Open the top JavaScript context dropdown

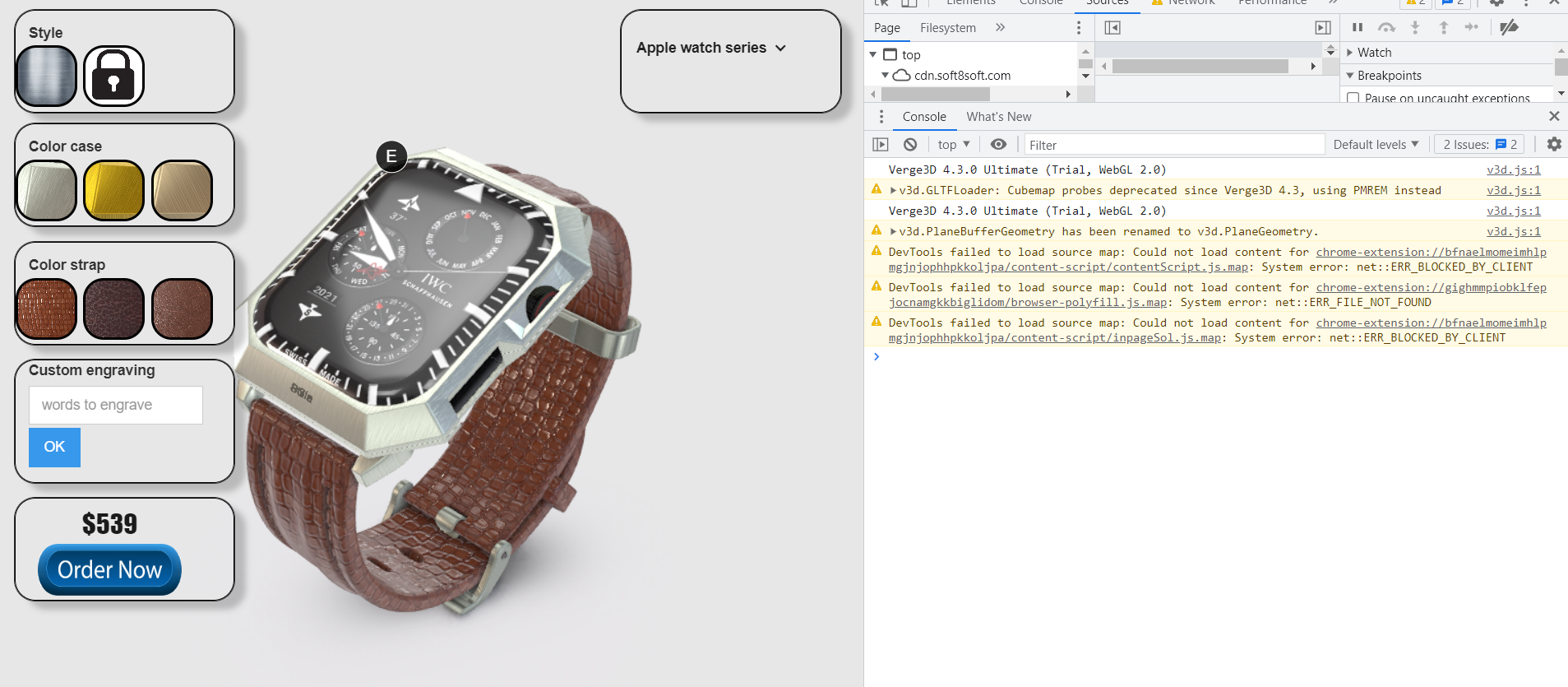coord(954,145)
